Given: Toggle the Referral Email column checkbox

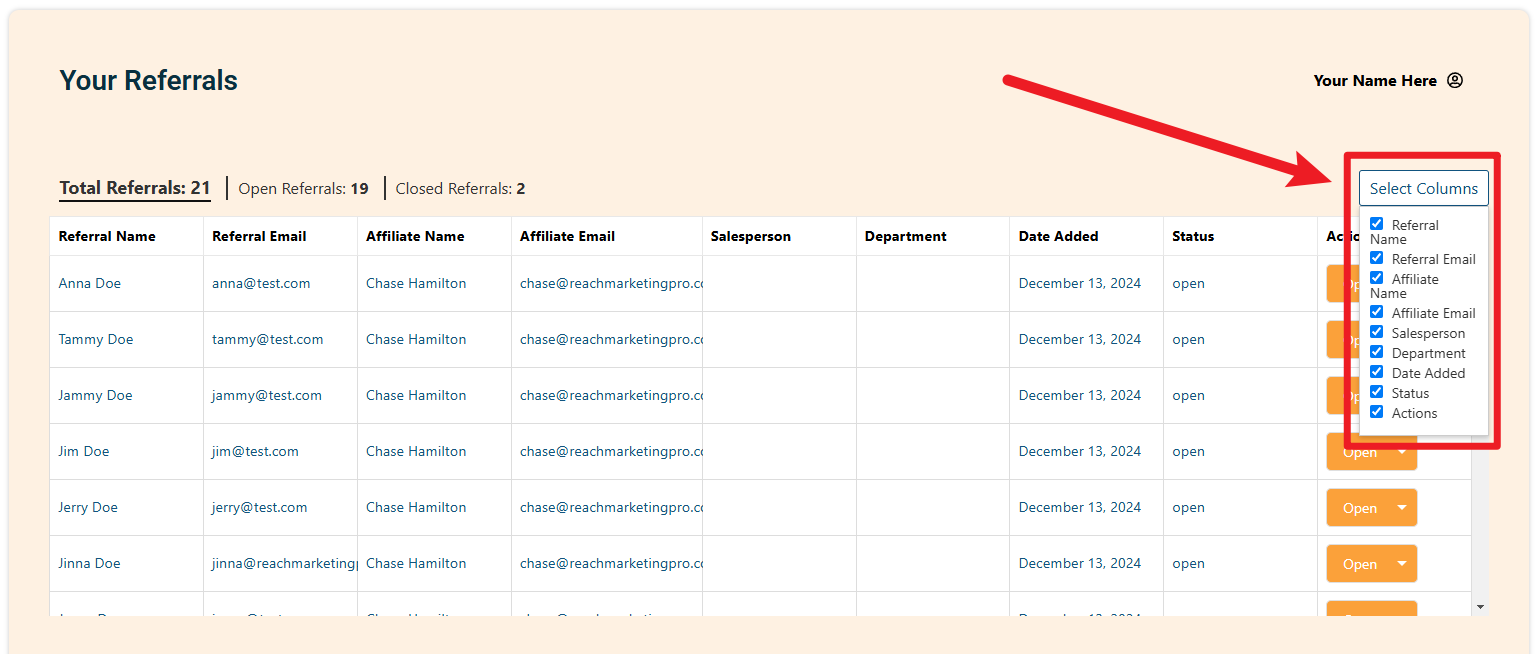Looking at the screenshot, I should pos(1377,258).
